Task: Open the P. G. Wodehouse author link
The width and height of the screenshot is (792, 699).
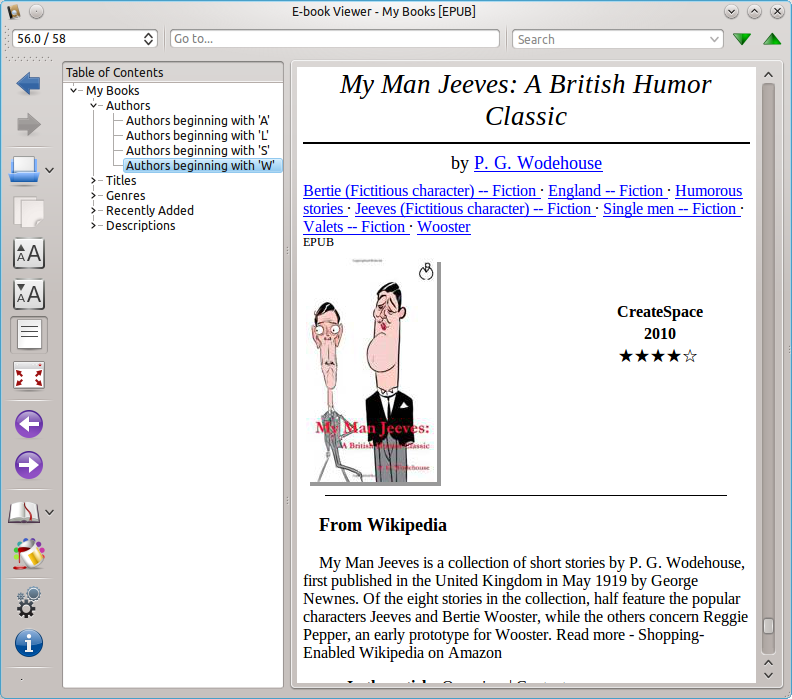Action: [x=538, y=163]
